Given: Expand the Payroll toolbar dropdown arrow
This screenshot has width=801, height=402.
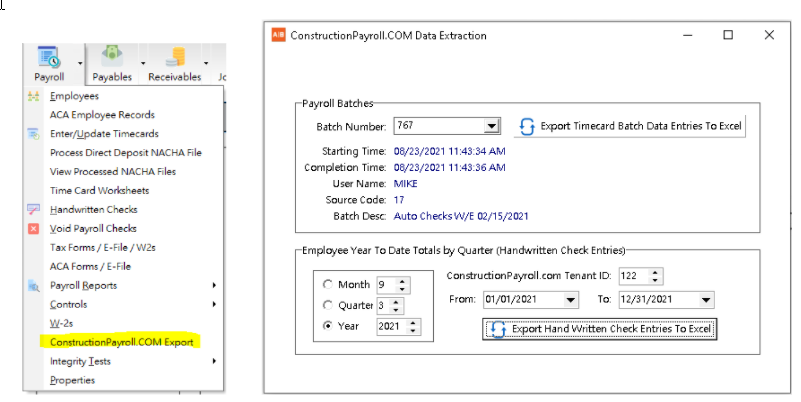Looking at the screenshot, I should tap(80, 64).
